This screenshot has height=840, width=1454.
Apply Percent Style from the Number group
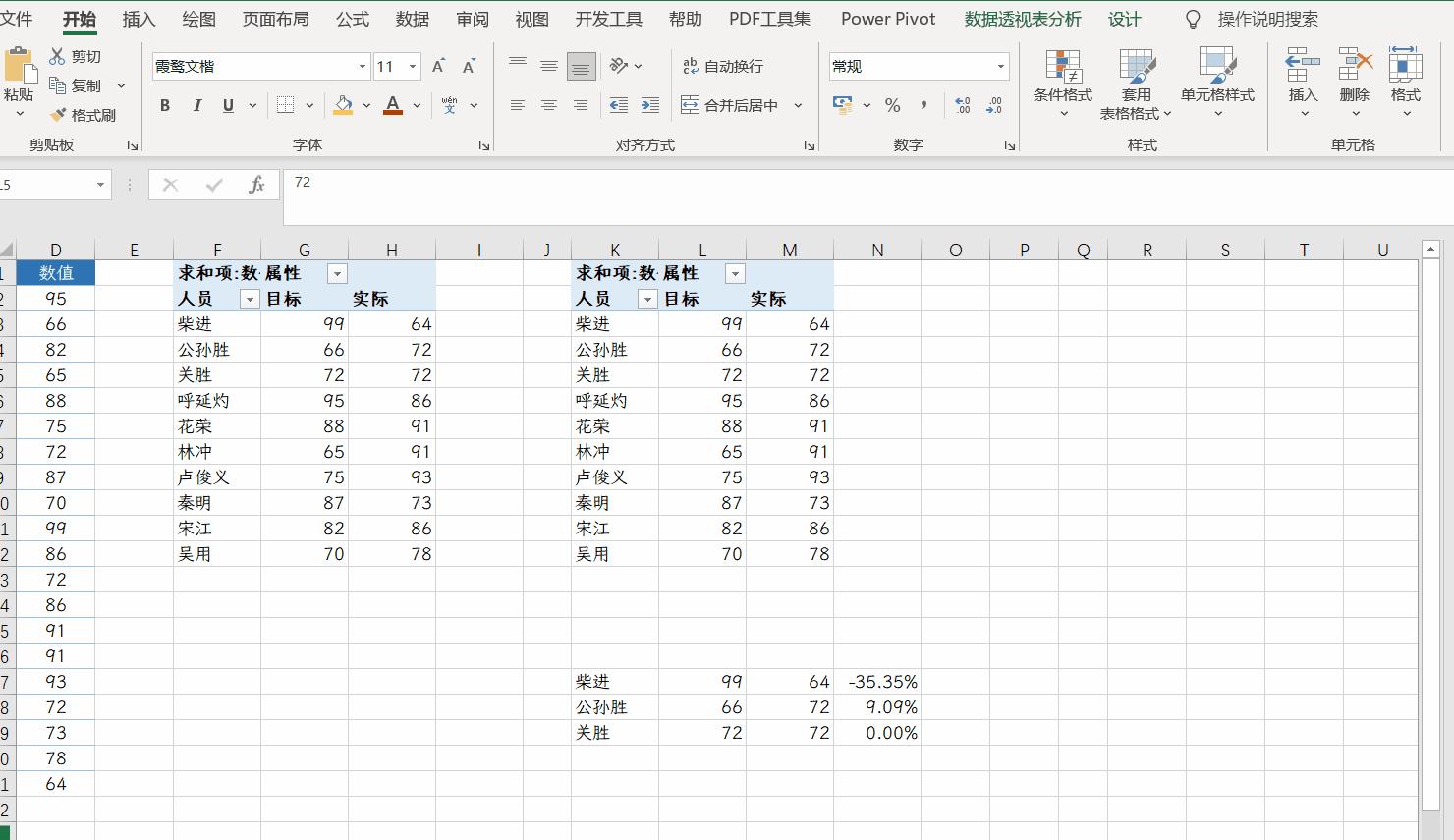tap(891, 105)
